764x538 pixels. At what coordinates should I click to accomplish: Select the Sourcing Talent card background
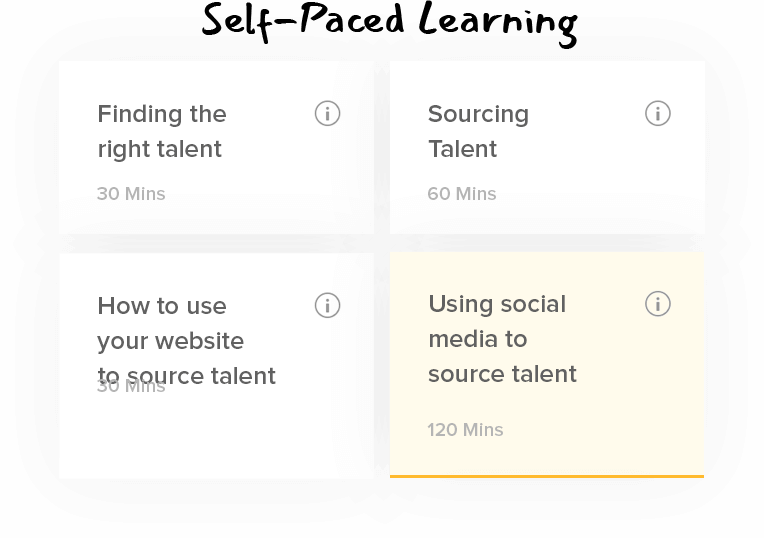click(547, 147)
